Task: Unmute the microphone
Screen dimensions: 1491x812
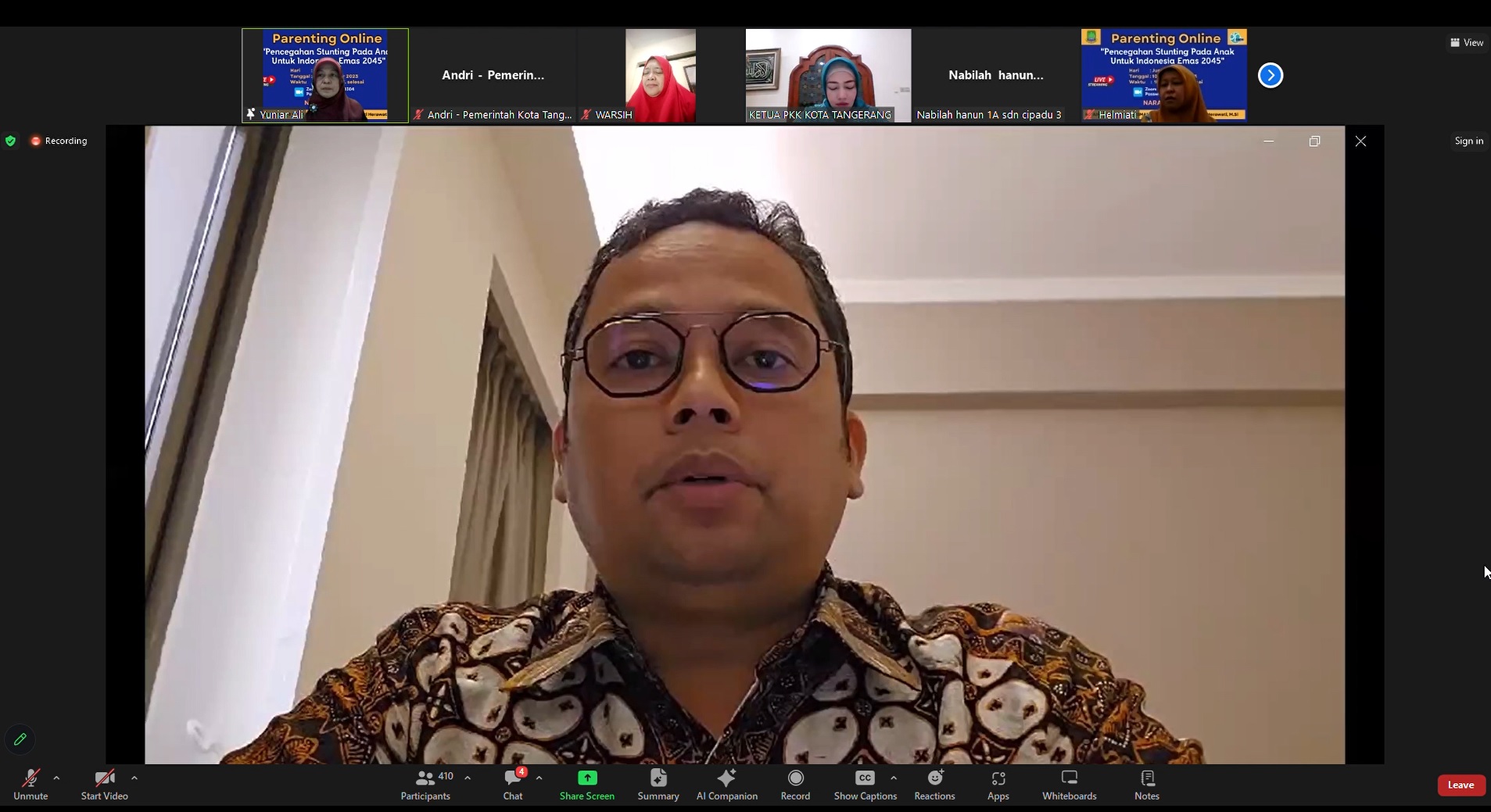Action: coord(30,785)
